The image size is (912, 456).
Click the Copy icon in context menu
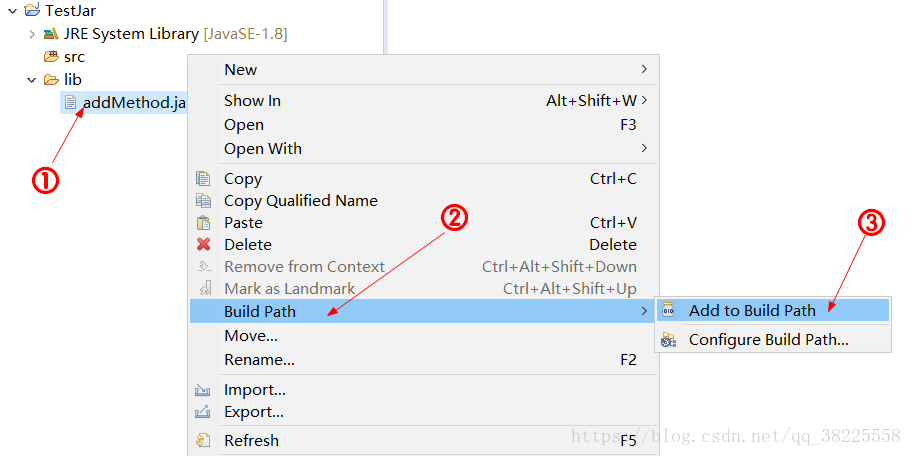tap(203, 178)
